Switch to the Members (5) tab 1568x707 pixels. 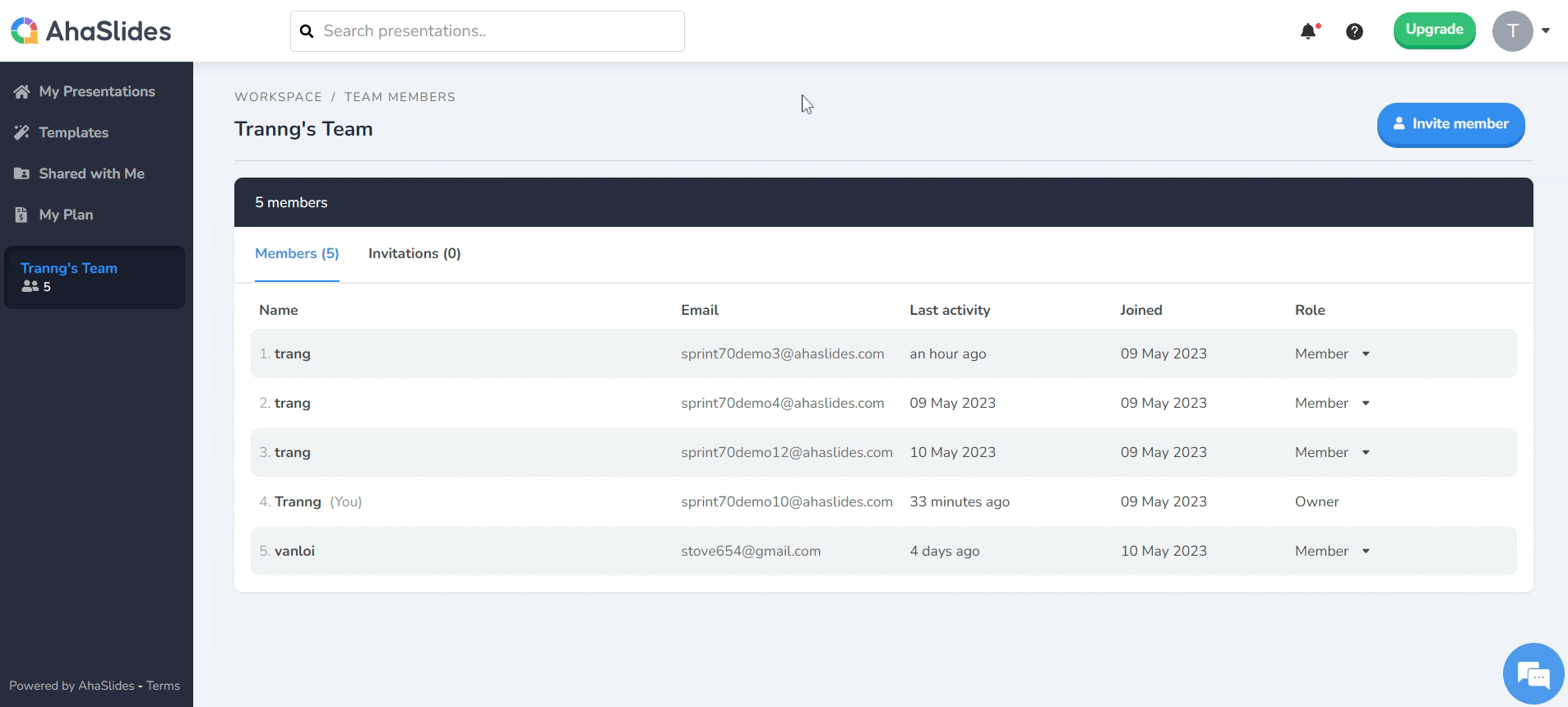coord(297,253)
